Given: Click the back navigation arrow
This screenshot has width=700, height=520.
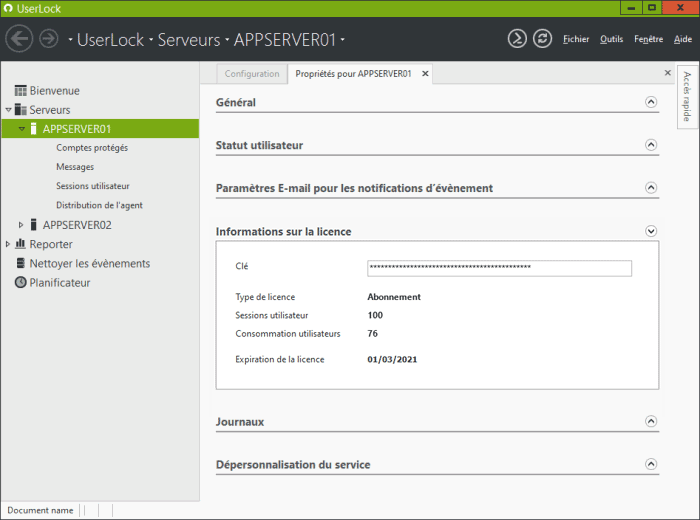Looking at the screenshot, I should point(19,39).
